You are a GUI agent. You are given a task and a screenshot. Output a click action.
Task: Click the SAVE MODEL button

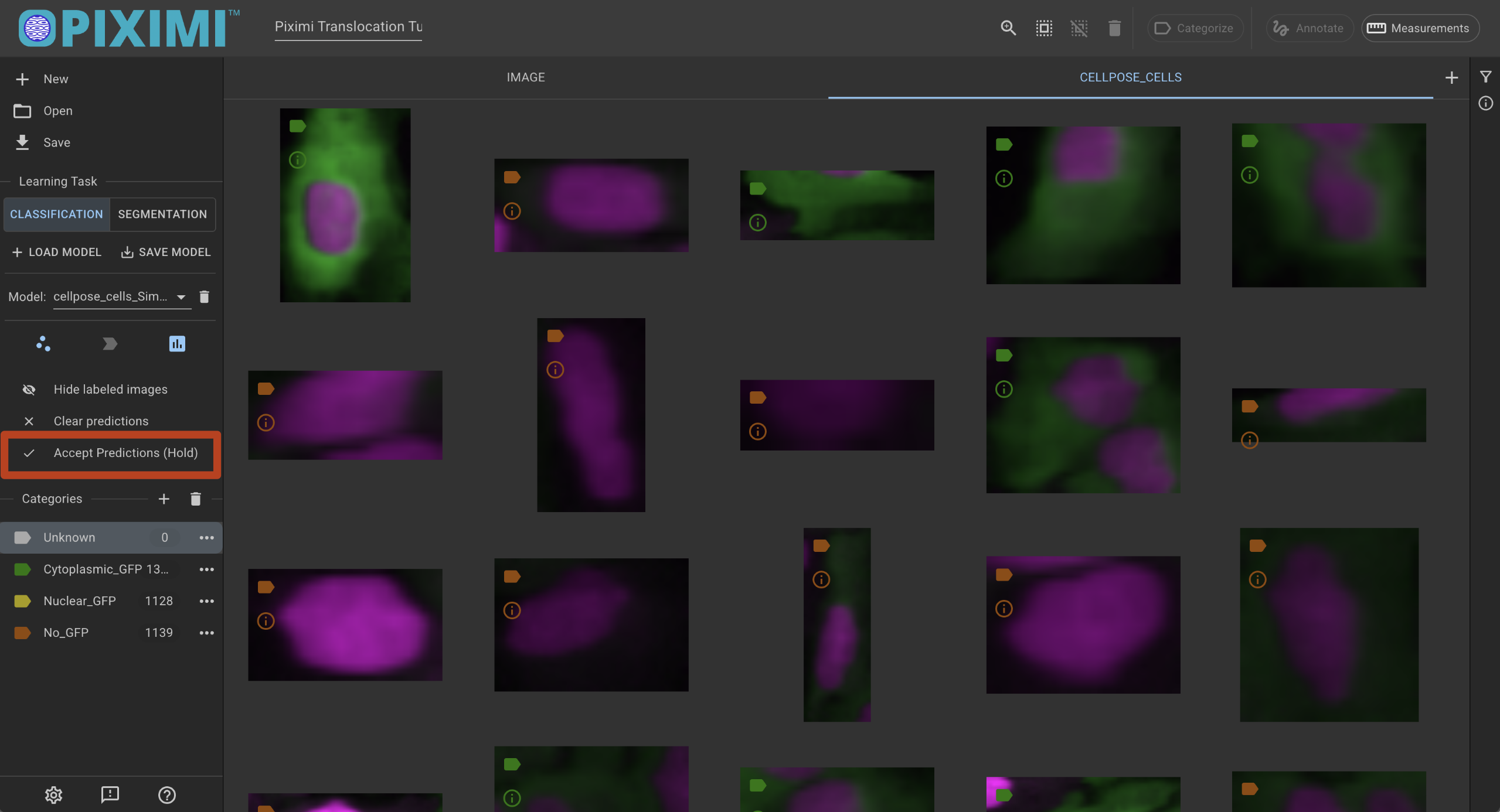click(x=166, y=252)
